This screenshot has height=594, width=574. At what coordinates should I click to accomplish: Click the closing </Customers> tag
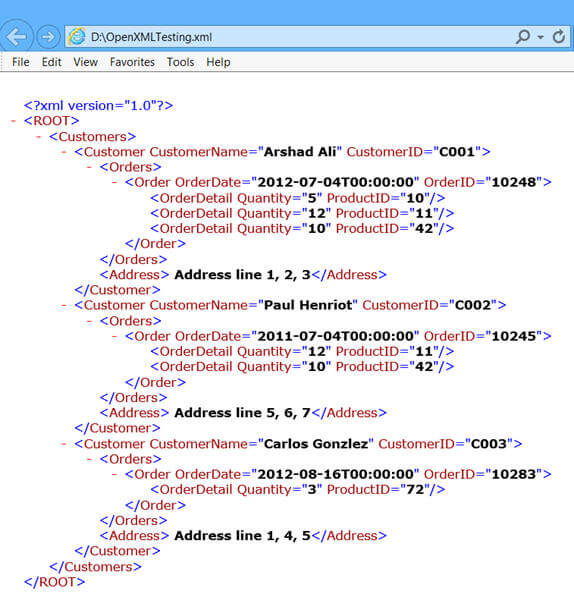95,567
